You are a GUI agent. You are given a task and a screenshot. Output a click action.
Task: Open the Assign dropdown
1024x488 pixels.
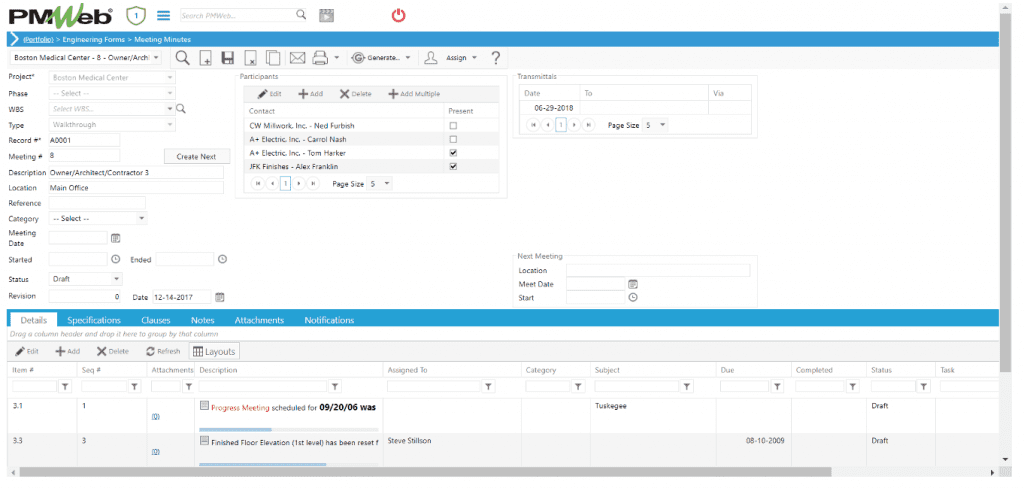pyautogui.click(x=450, y=58)
